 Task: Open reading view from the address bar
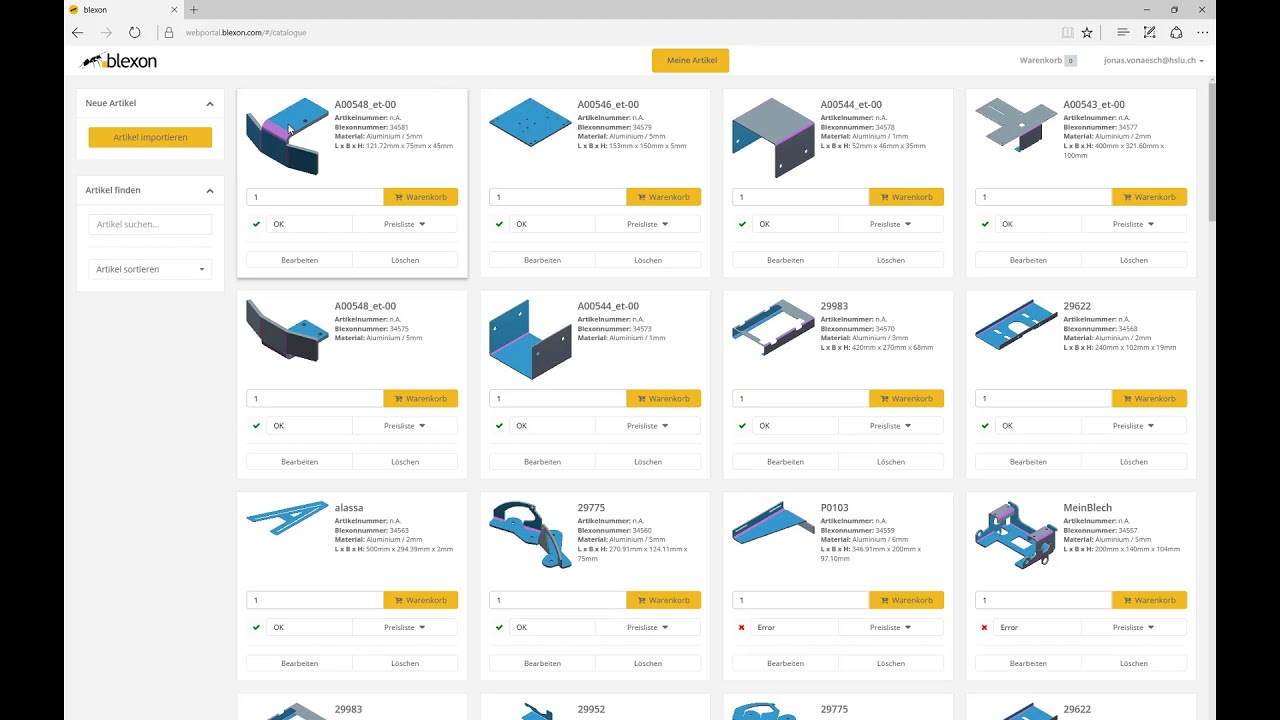(1067, 32)
